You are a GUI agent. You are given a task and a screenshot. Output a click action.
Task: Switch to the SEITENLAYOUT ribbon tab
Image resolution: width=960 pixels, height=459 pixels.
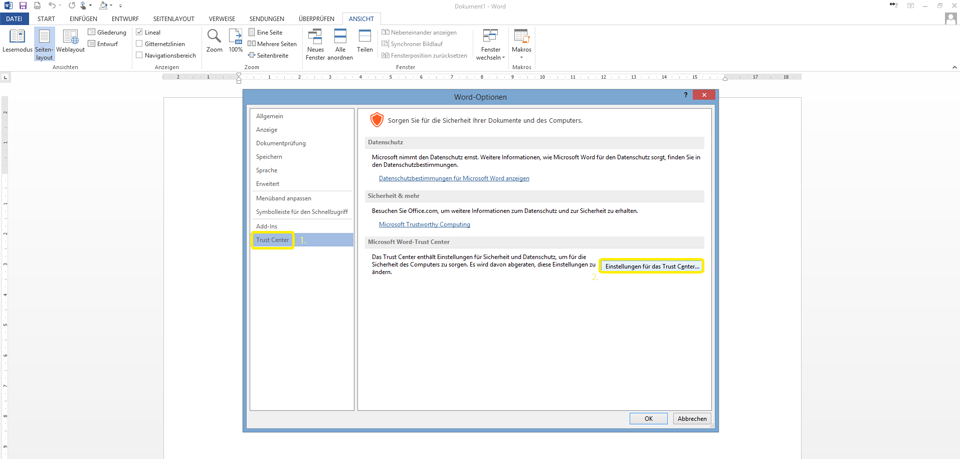point(173,19)
